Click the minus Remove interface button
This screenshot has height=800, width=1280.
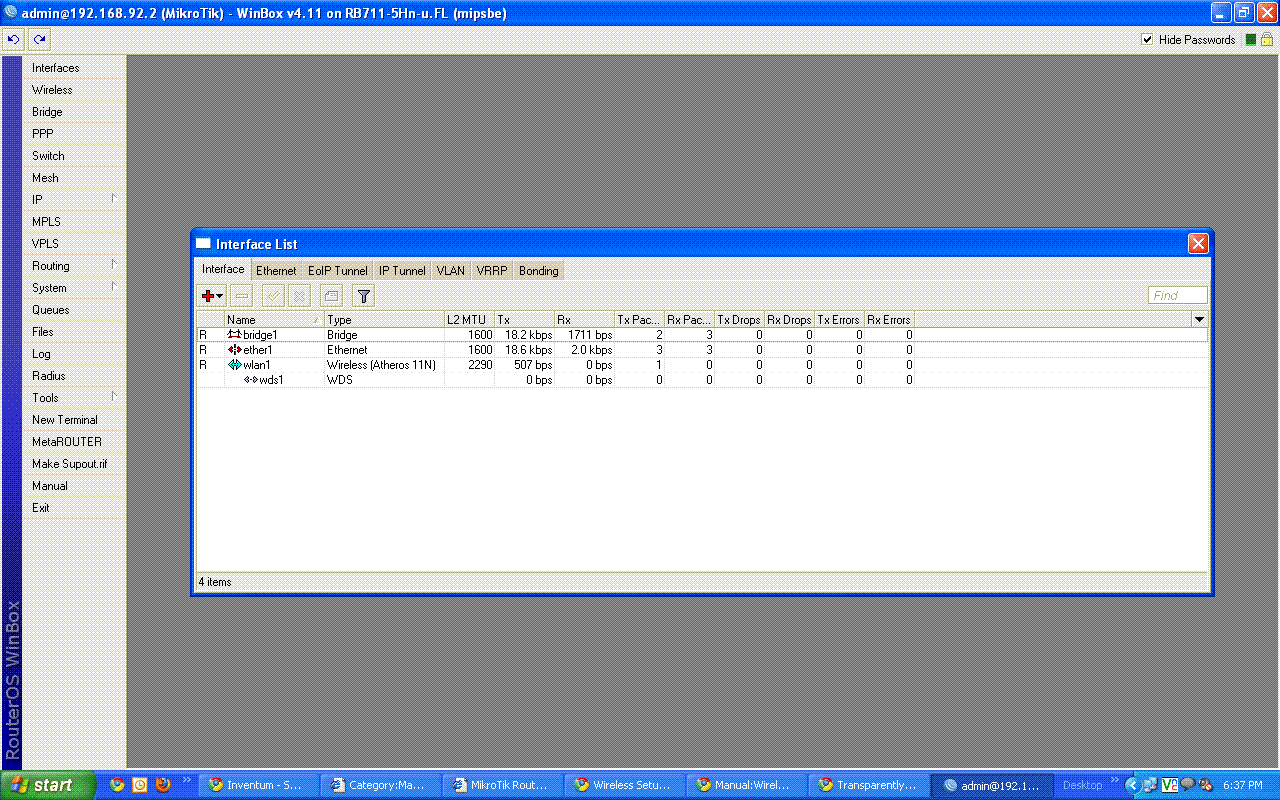click(x=241, y=296)
